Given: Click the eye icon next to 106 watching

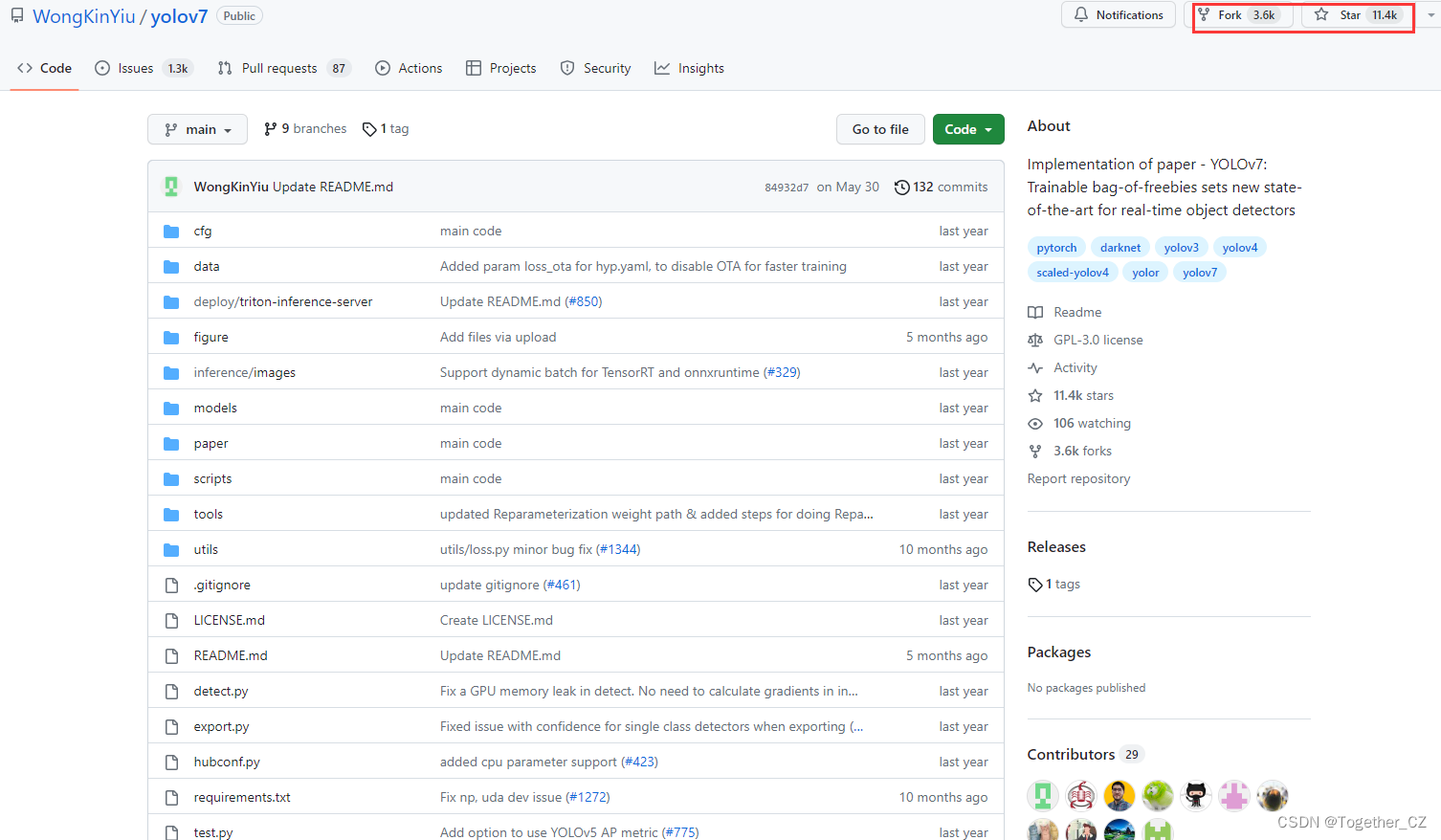Looking at the screenshot, I should tap(1035, 423).
